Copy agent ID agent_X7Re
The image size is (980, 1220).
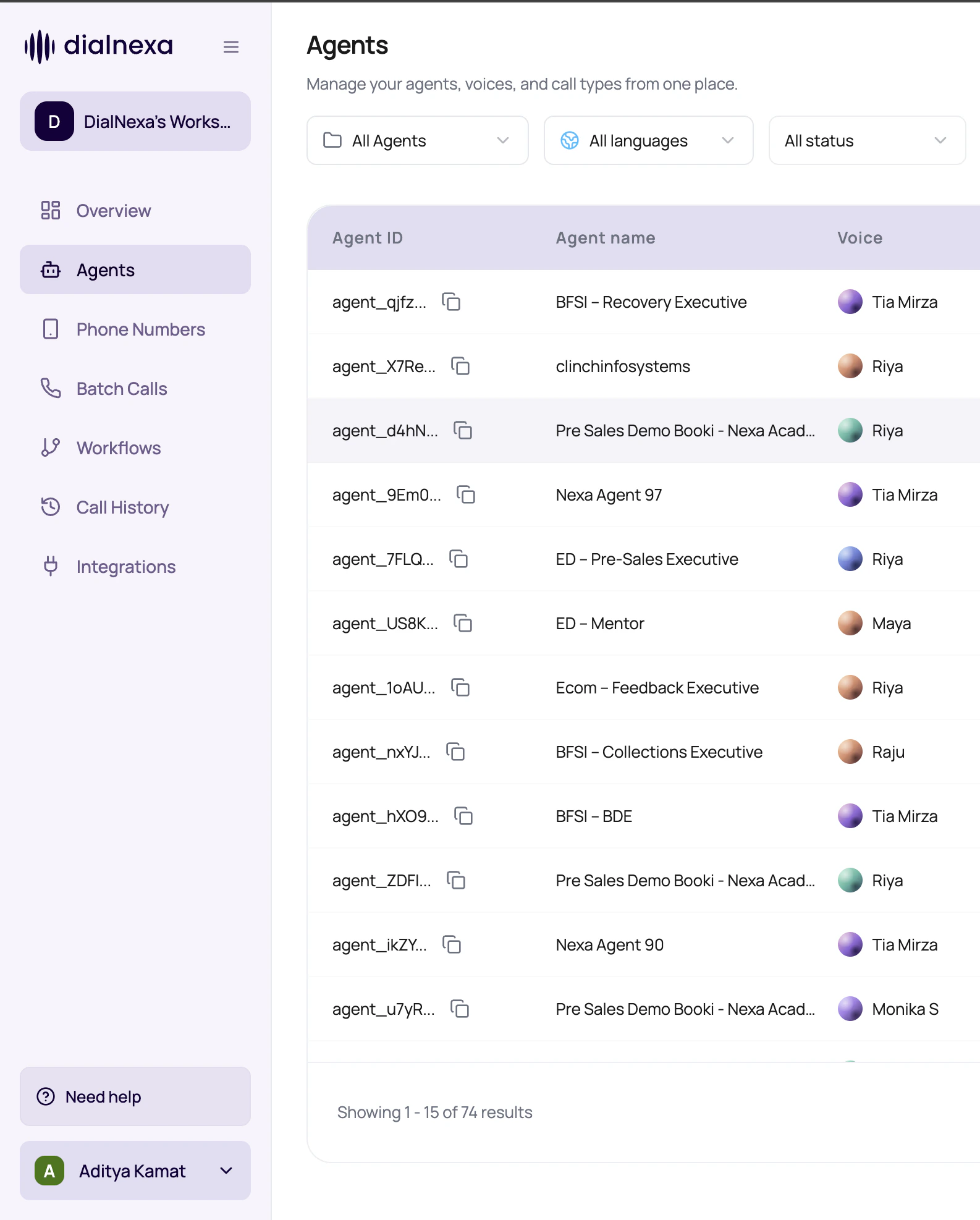(x=460, y=366)
